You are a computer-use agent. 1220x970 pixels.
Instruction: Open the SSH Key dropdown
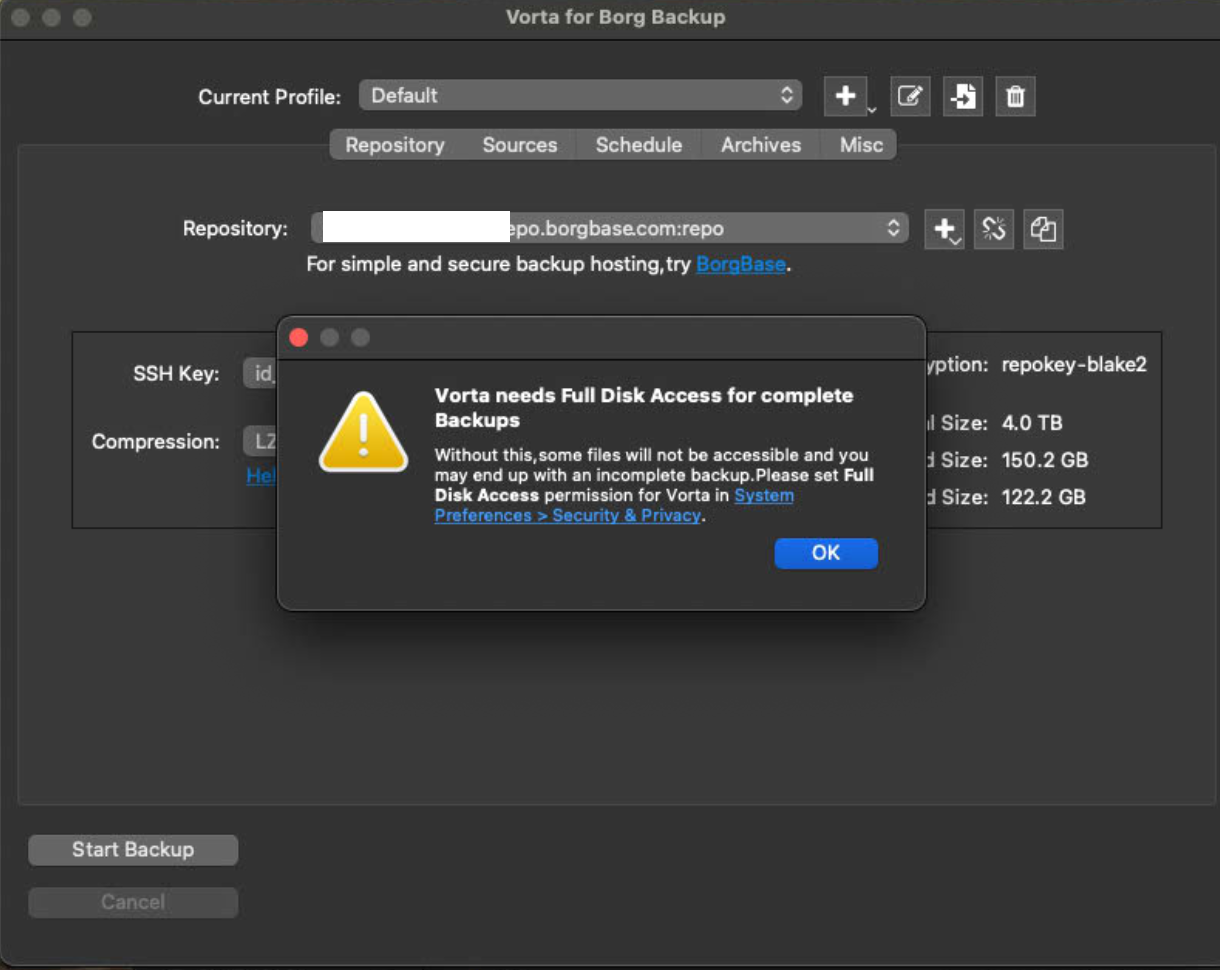[x=260, y=374]
